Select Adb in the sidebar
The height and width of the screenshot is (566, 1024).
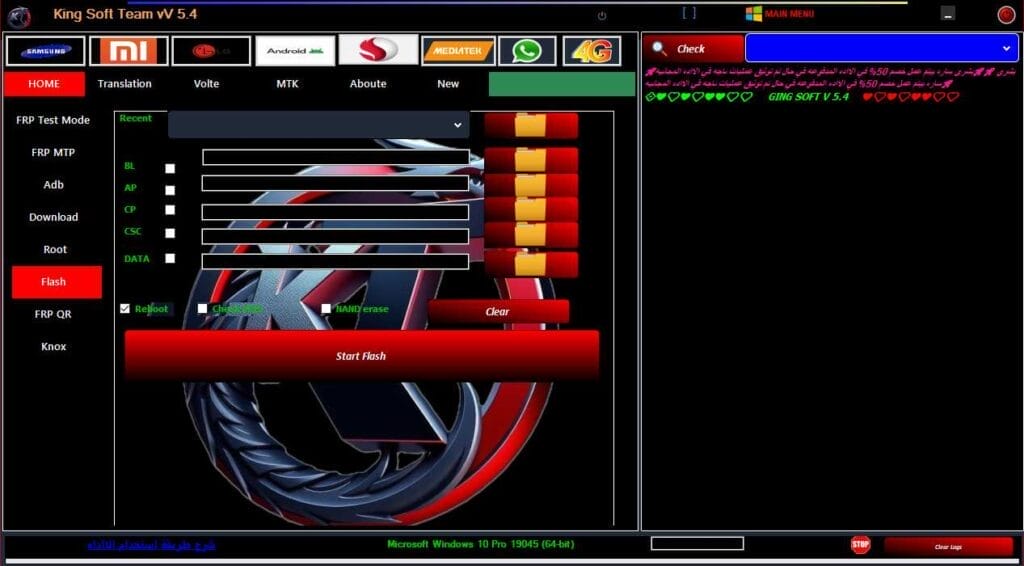pos(54,185)
